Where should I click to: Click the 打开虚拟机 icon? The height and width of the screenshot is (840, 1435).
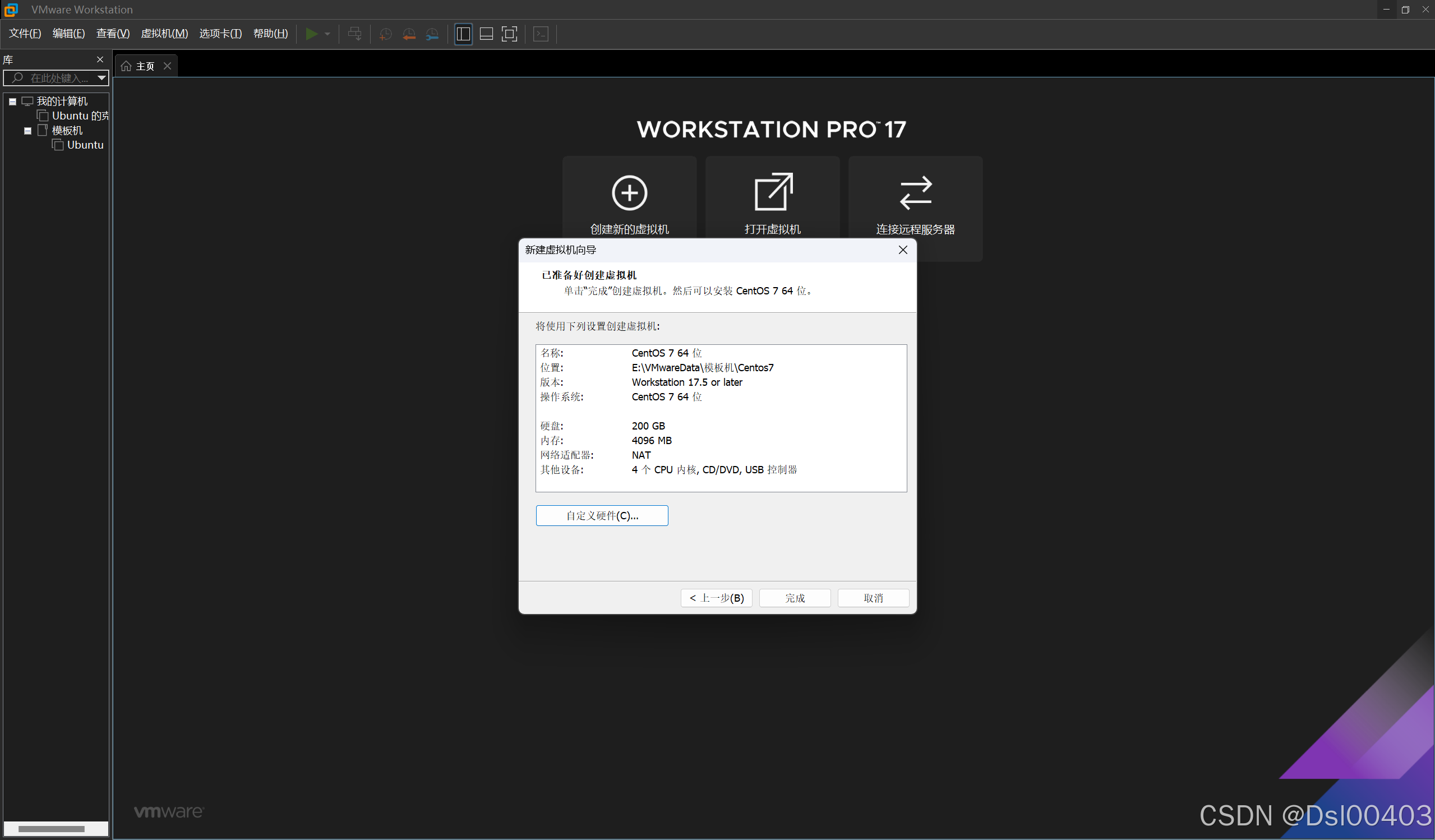(x=773, y=192)
